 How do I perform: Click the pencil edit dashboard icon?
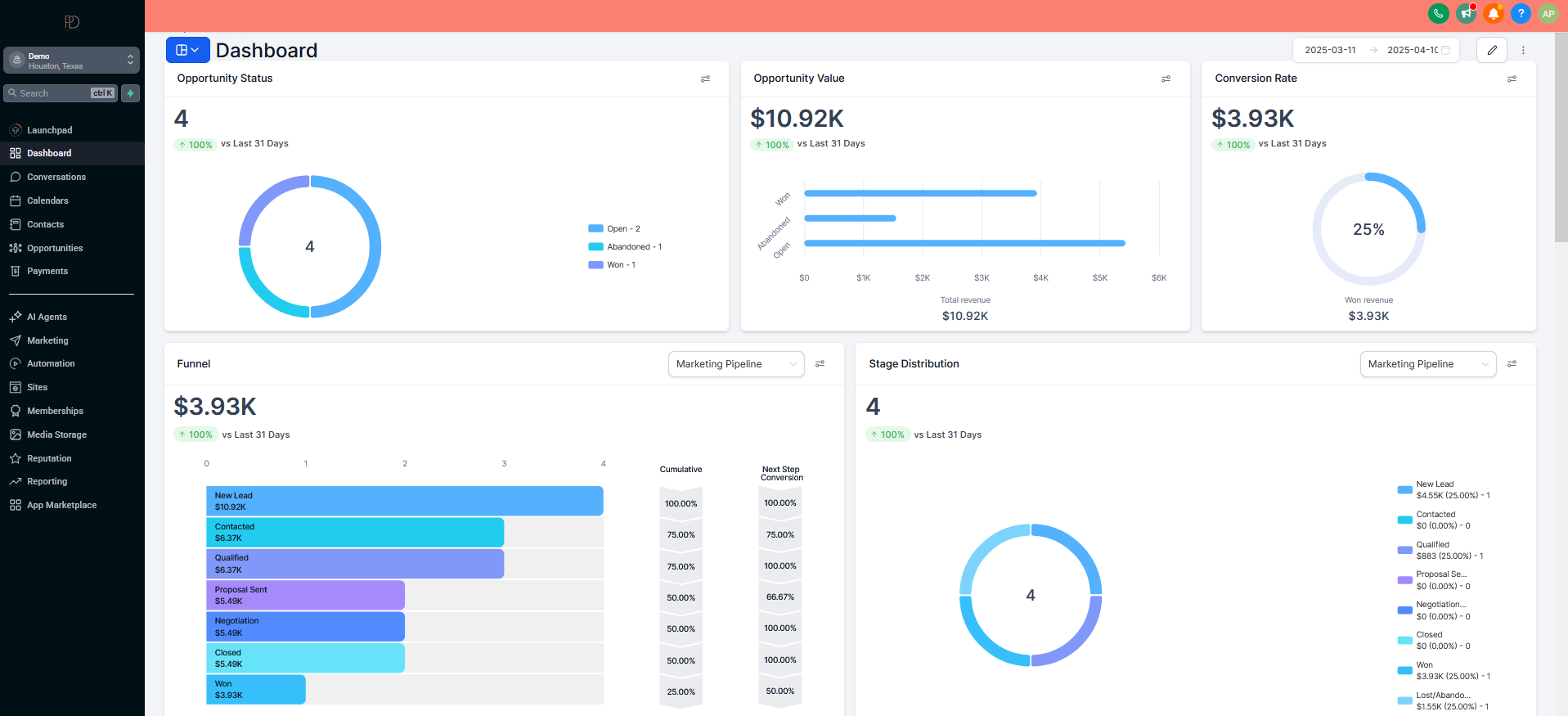(x=1492, y=50)
